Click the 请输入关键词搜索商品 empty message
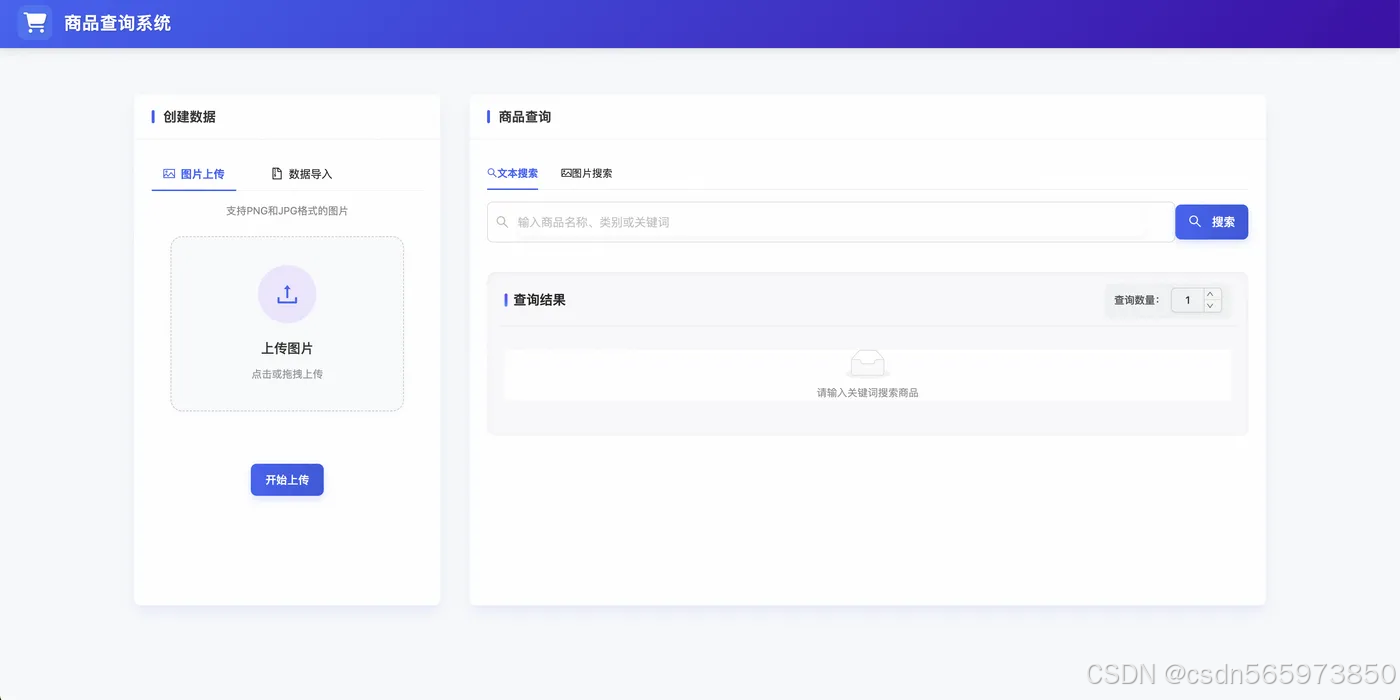This screenshot has height=700, width=1400. (x=868, y=393)
